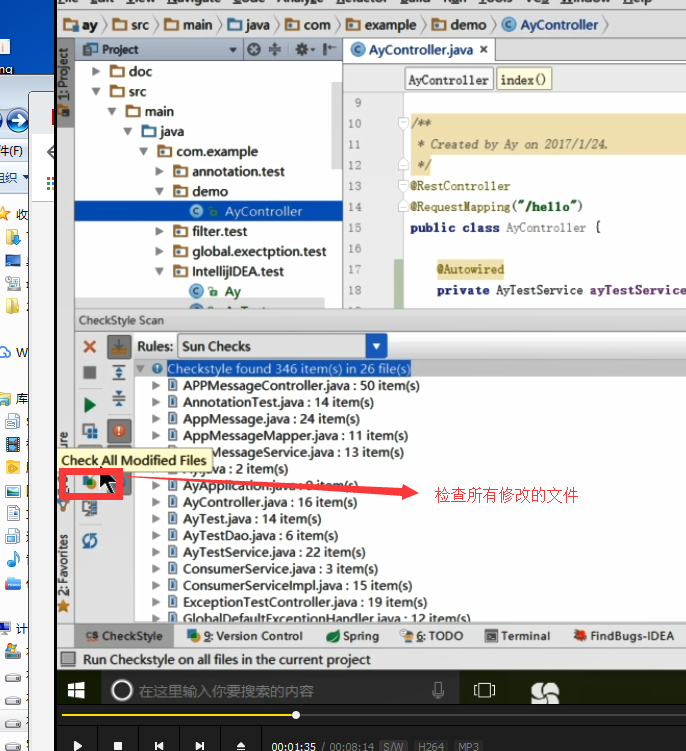Click the index() editor breadcrumb
The image size is (686, 751).
click(523, 80)
